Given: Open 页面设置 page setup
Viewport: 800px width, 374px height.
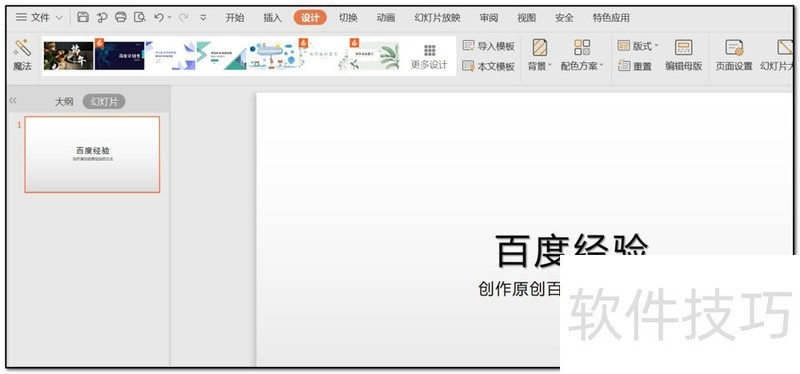Looking at the screenshot, I should pyautogui.click(x=734, y=55).
